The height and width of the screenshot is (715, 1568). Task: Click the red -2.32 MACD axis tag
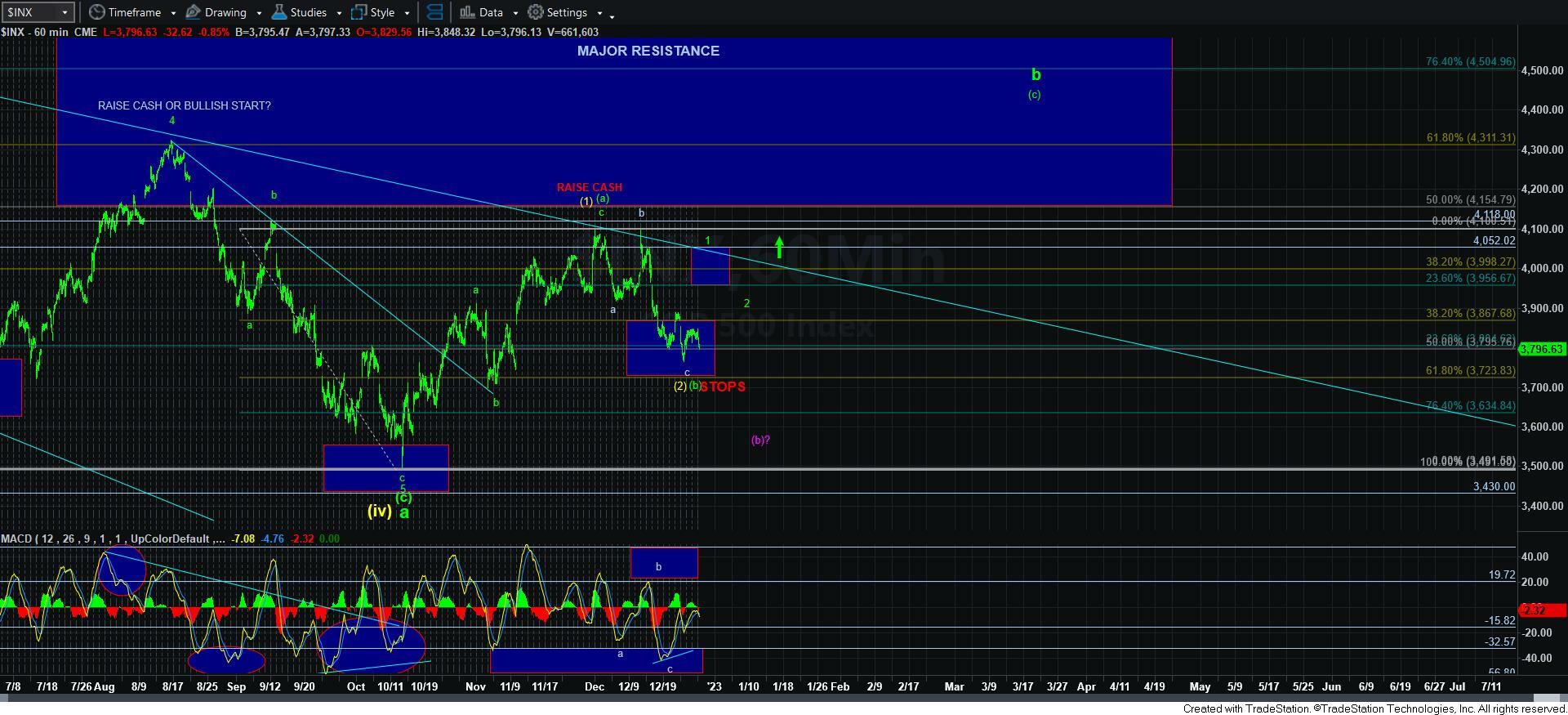[1541, 610]
